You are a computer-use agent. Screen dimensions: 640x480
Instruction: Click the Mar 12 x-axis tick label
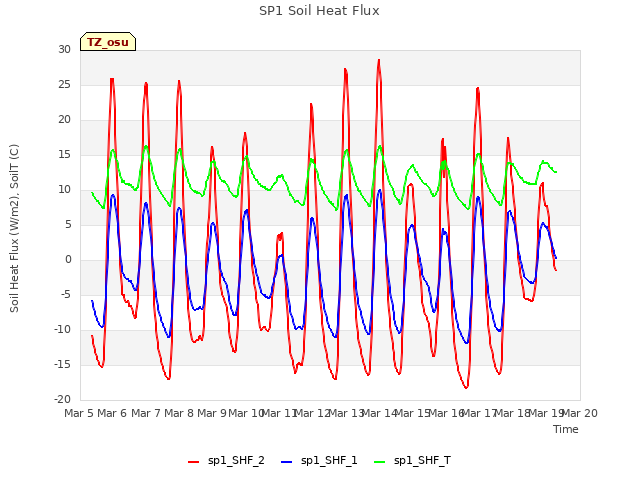click(312, 413)
